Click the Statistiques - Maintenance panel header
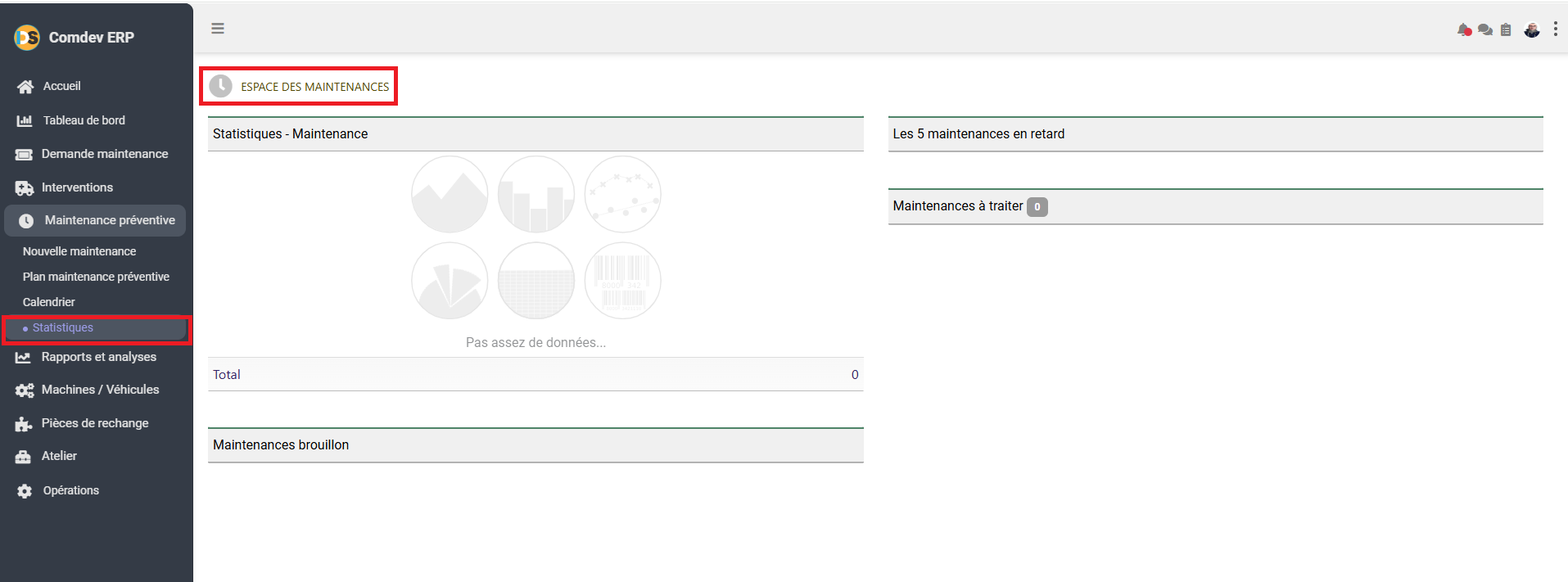 click(x=535, y=134)
